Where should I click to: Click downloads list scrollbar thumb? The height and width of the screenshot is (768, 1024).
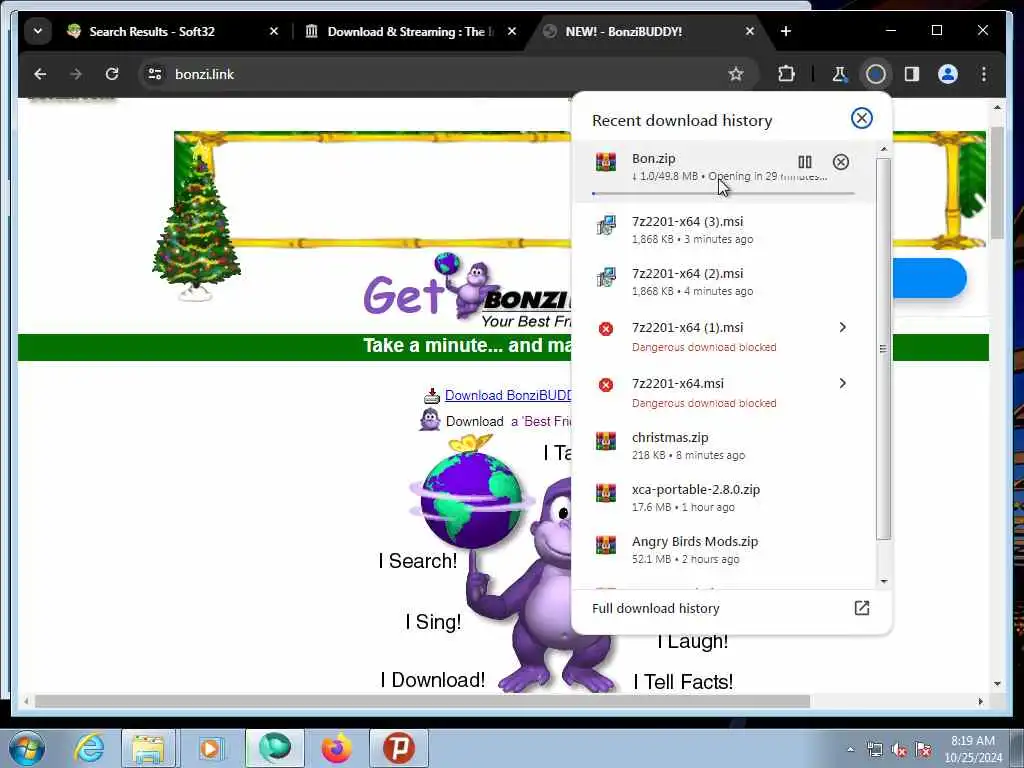click(x=883, y=349)
